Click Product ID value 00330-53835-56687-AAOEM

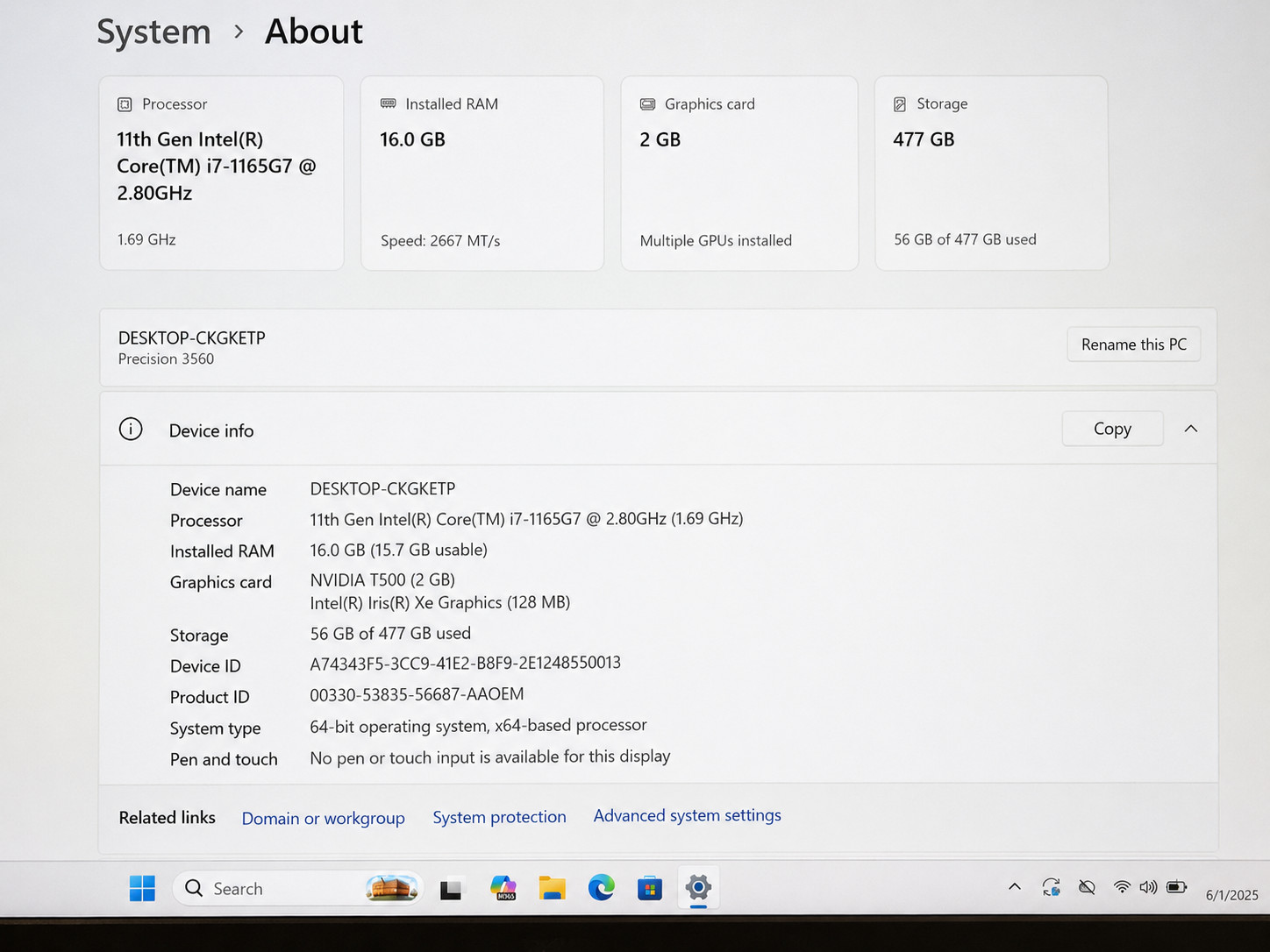(x=417, y=694)
